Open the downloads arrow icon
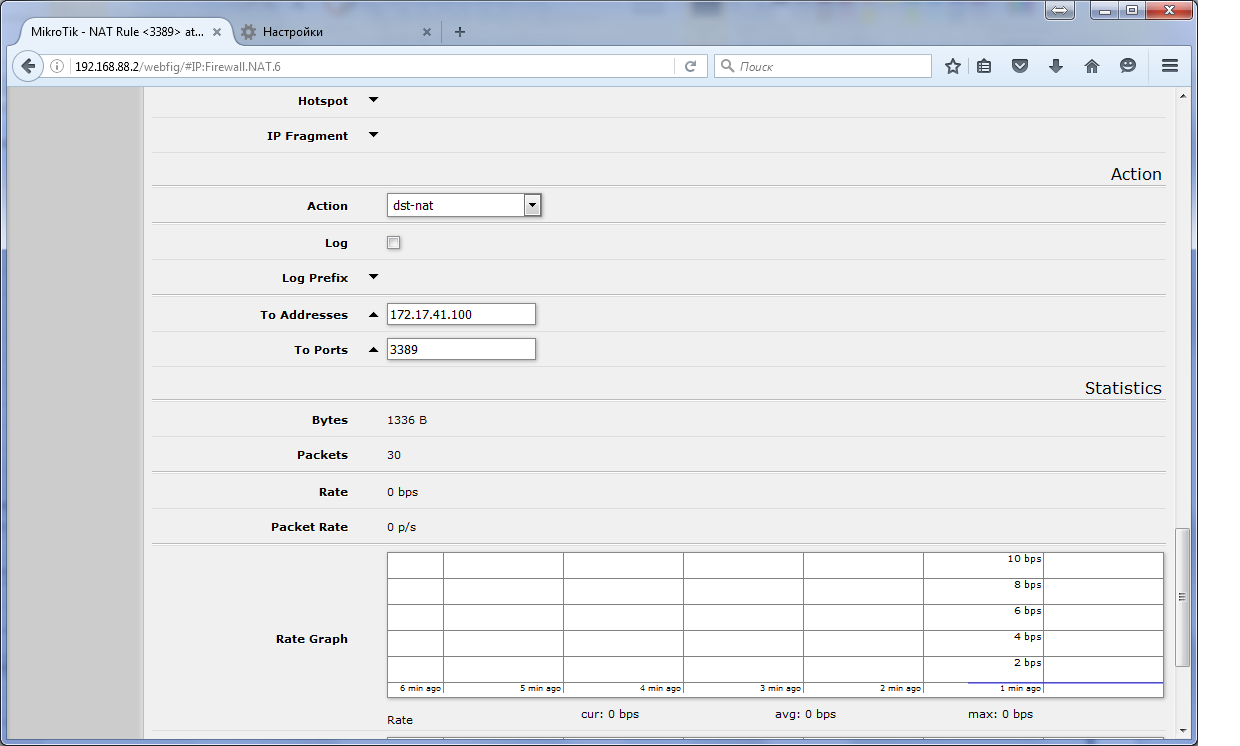 pyautogui.click(x=1055, y=66)
